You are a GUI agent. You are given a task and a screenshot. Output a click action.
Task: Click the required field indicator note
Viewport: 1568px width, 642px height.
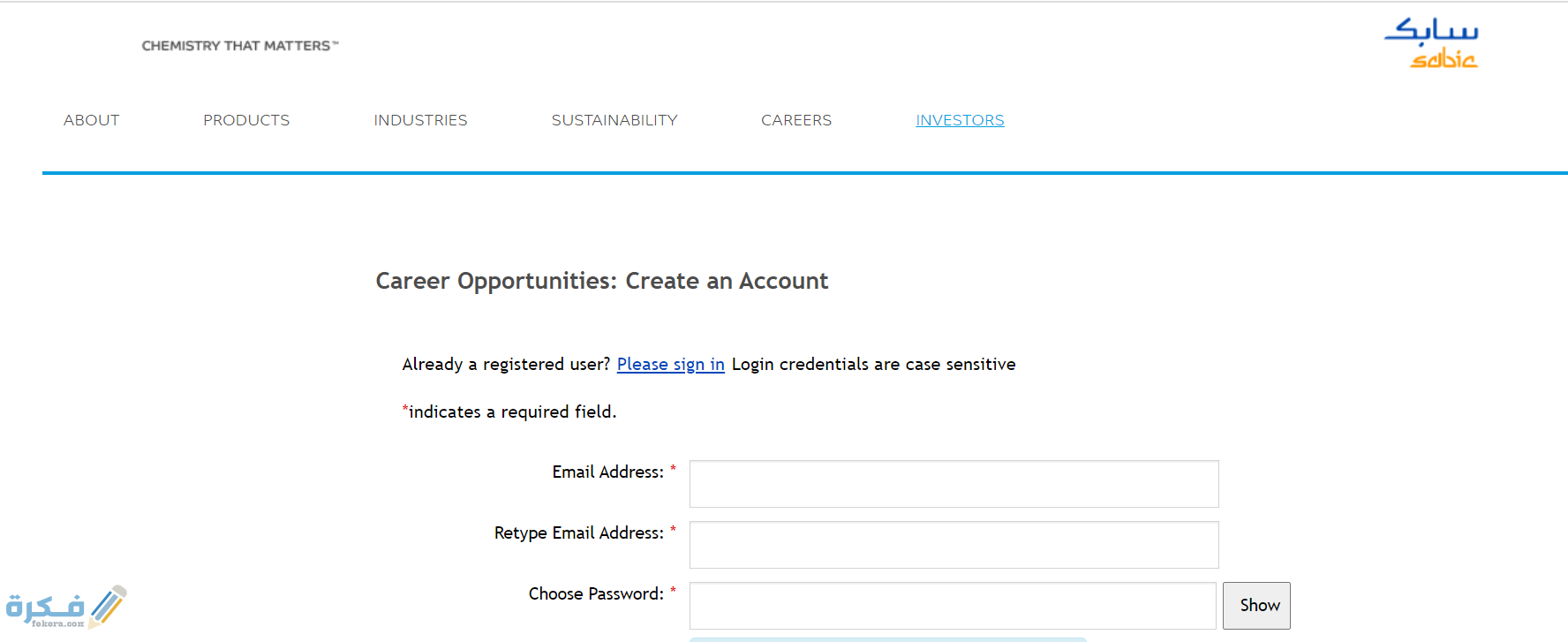[509, 412]
